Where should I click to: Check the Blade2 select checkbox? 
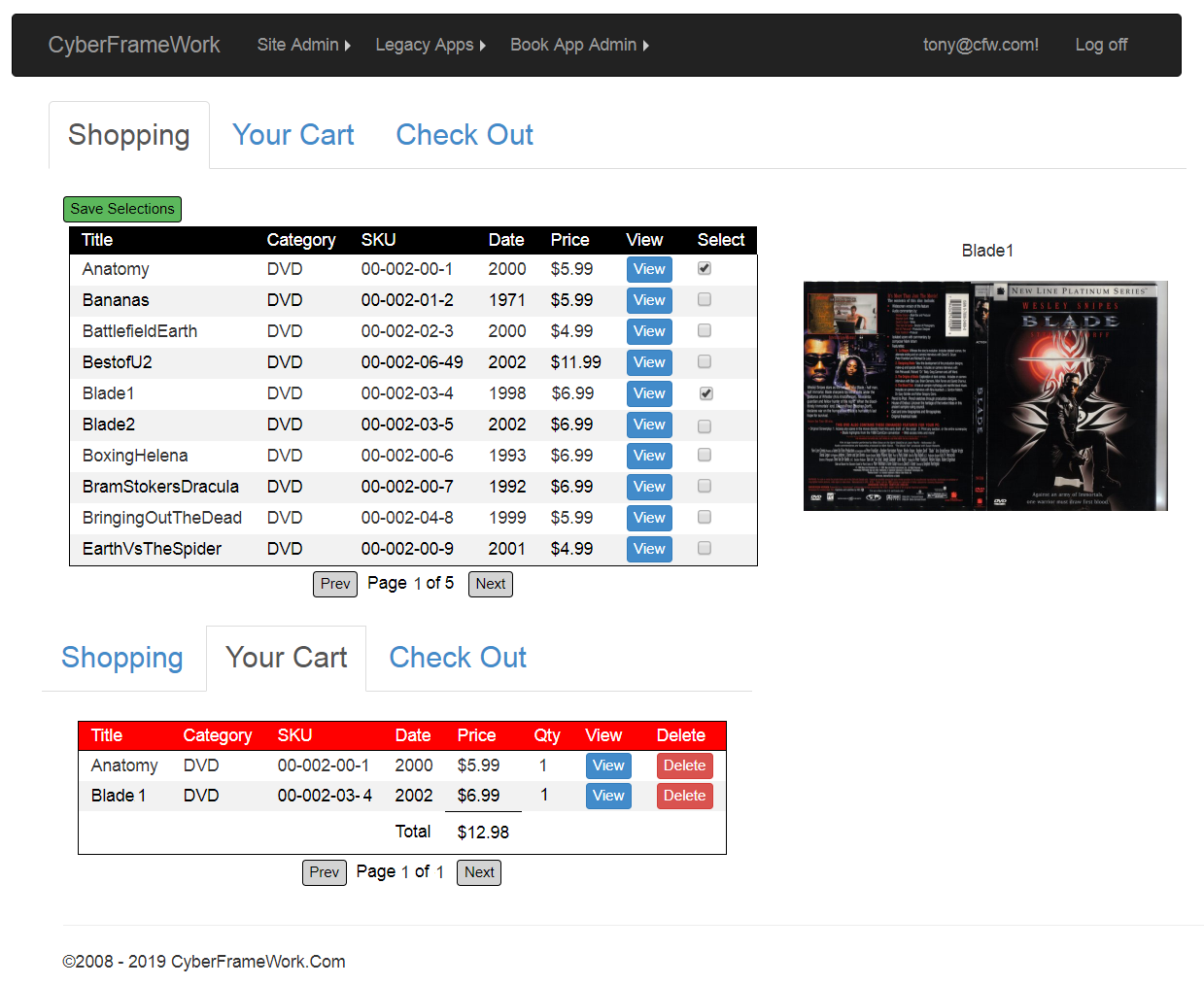(x=705, y=426)
